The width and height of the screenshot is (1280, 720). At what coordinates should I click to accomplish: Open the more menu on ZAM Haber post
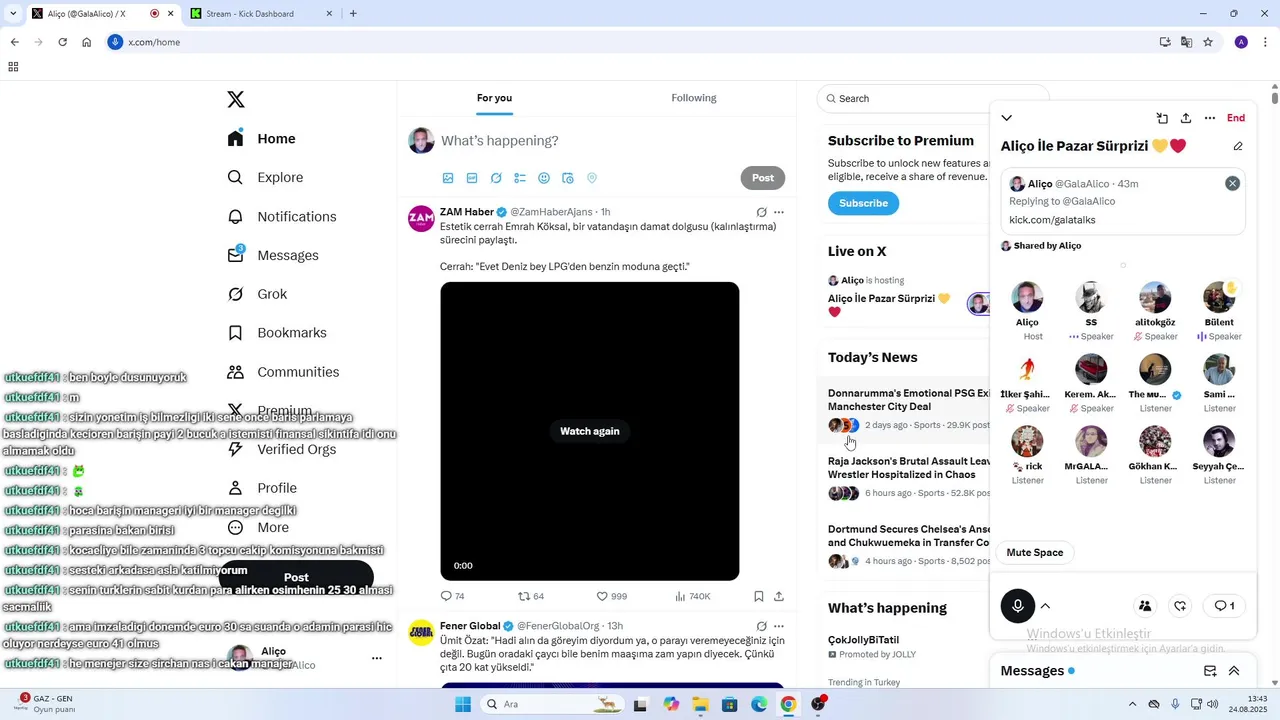779,212
